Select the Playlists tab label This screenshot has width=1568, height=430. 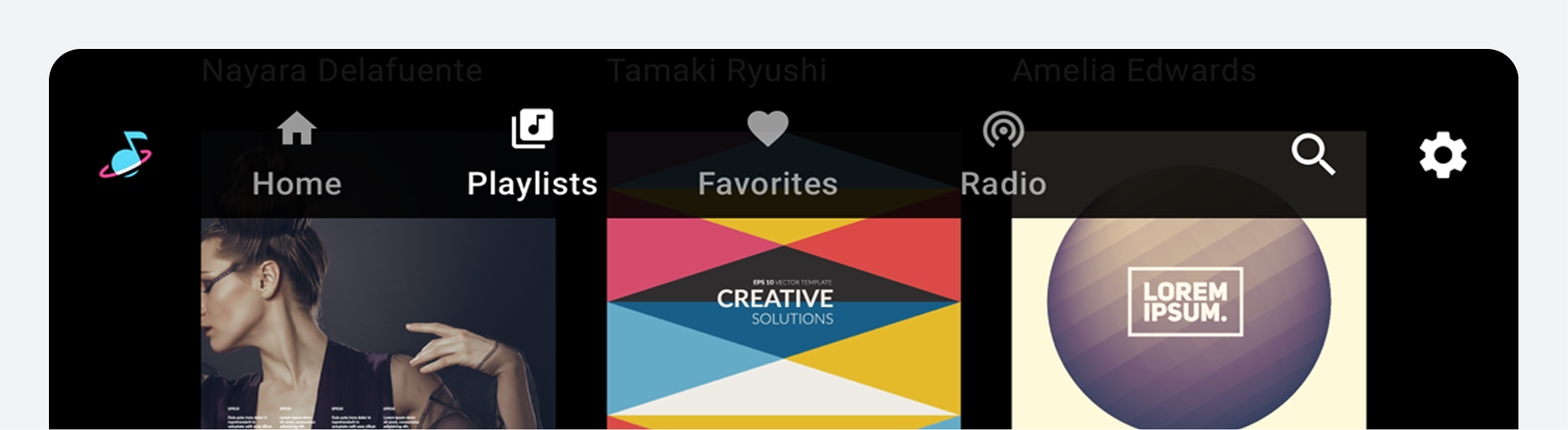pyautogui.click(x=532, y=184)
